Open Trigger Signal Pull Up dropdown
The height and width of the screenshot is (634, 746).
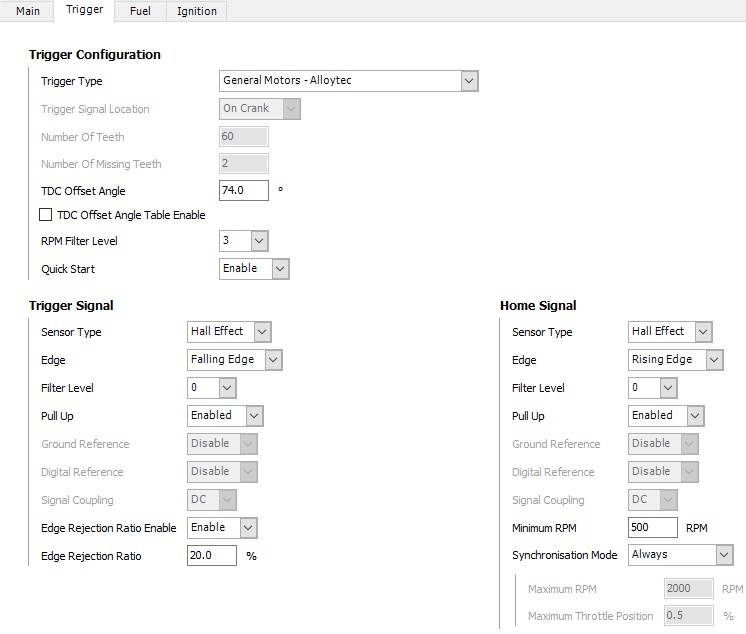pyautogui.click(x=225, y=416)
